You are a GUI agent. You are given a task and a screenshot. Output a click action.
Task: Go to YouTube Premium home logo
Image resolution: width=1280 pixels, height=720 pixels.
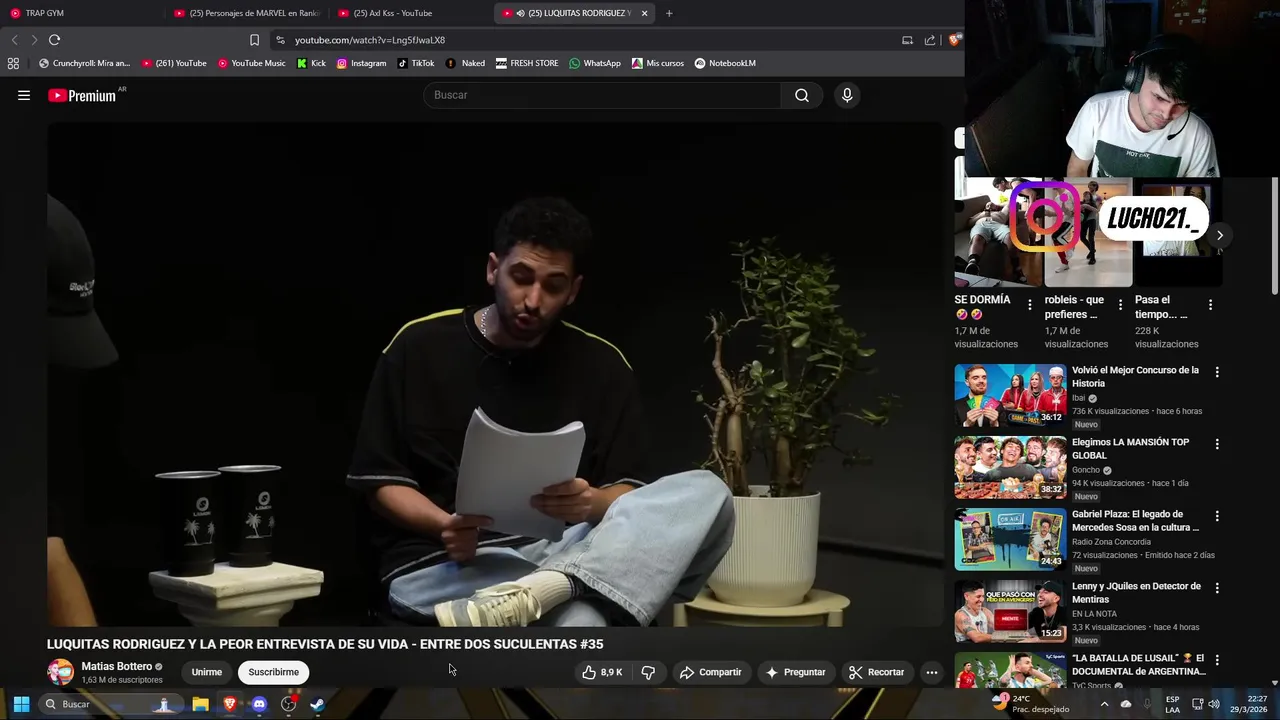click(x=82, y=95)
